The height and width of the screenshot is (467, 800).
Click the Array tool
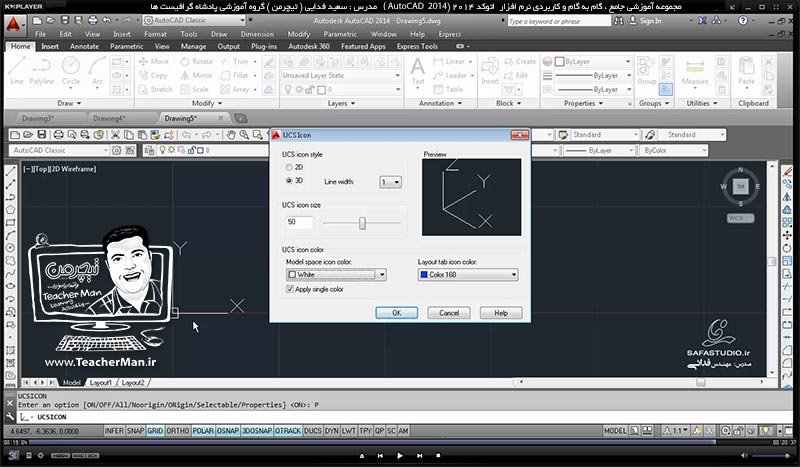(x=236, y=89)
